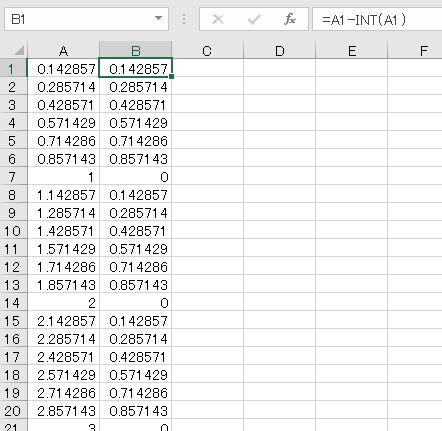The height and width of the screenshot is (431, 442).
Task: Select column E header
Action: tap(351, 50)
